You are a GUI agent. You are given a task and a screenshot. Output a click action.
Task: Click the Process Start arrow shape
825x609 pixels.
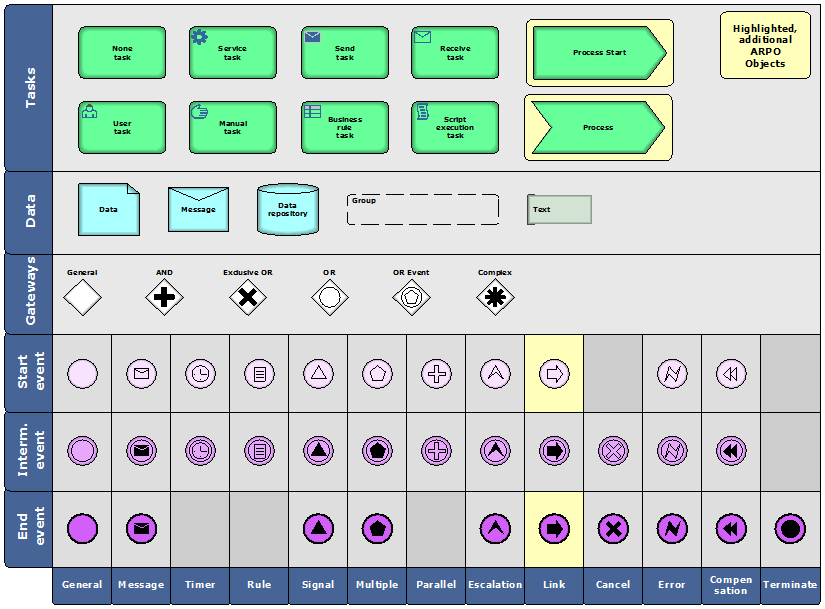click(599, 53)
